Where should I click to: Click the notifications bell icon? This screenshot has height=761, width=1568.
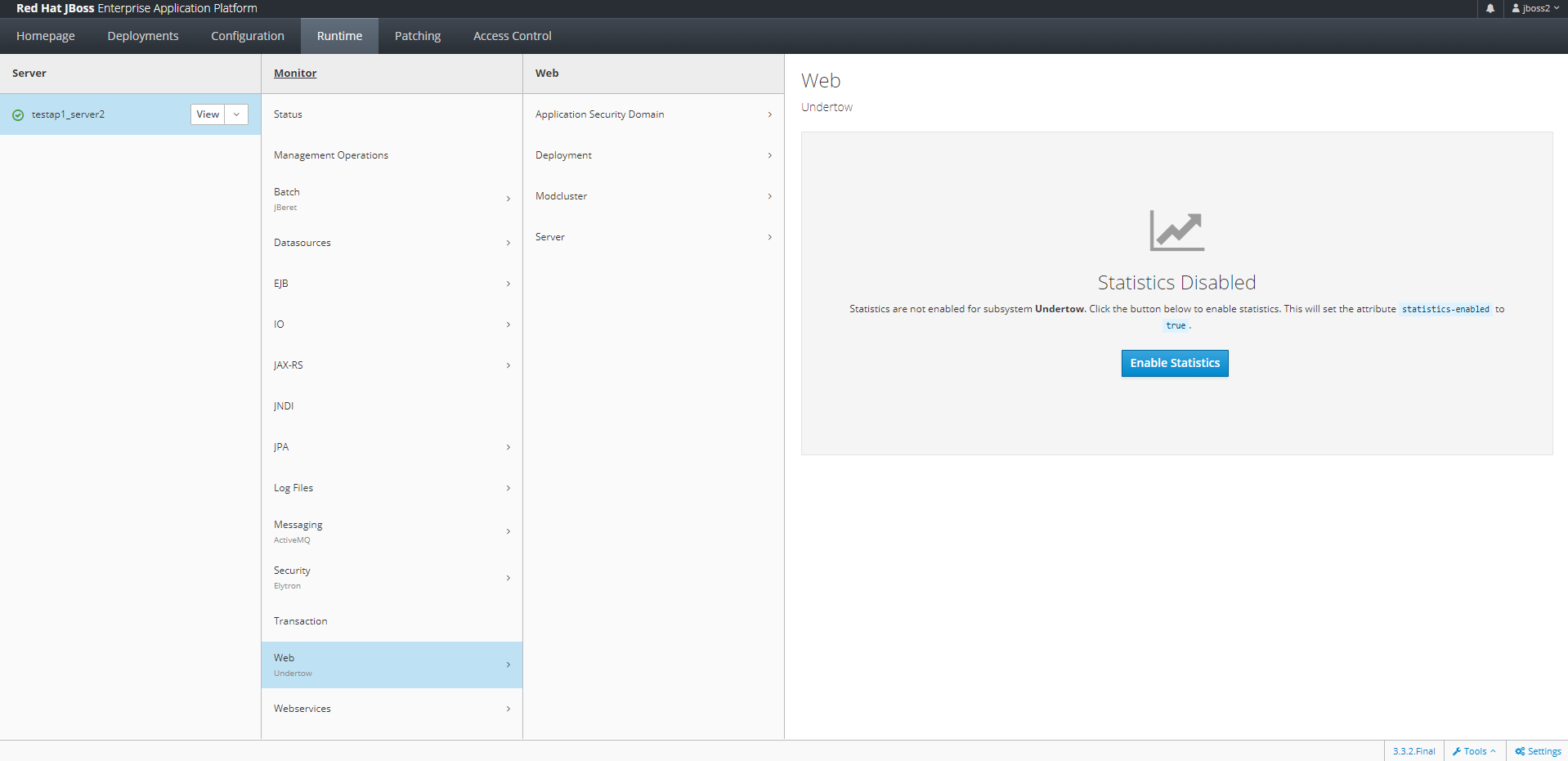coord(1490,8)
